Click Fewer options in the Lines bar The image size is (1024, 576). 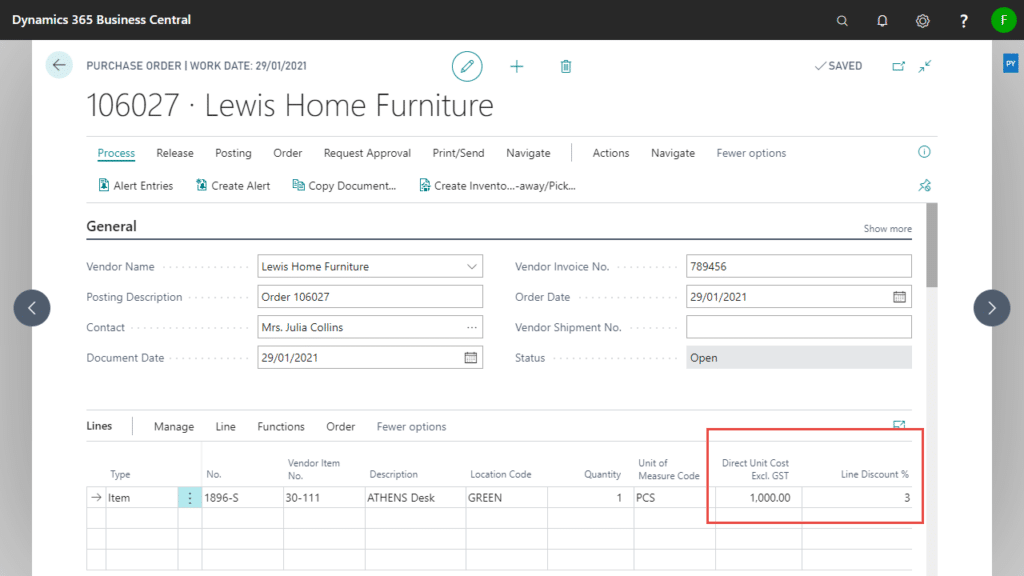tap(411, 426)
